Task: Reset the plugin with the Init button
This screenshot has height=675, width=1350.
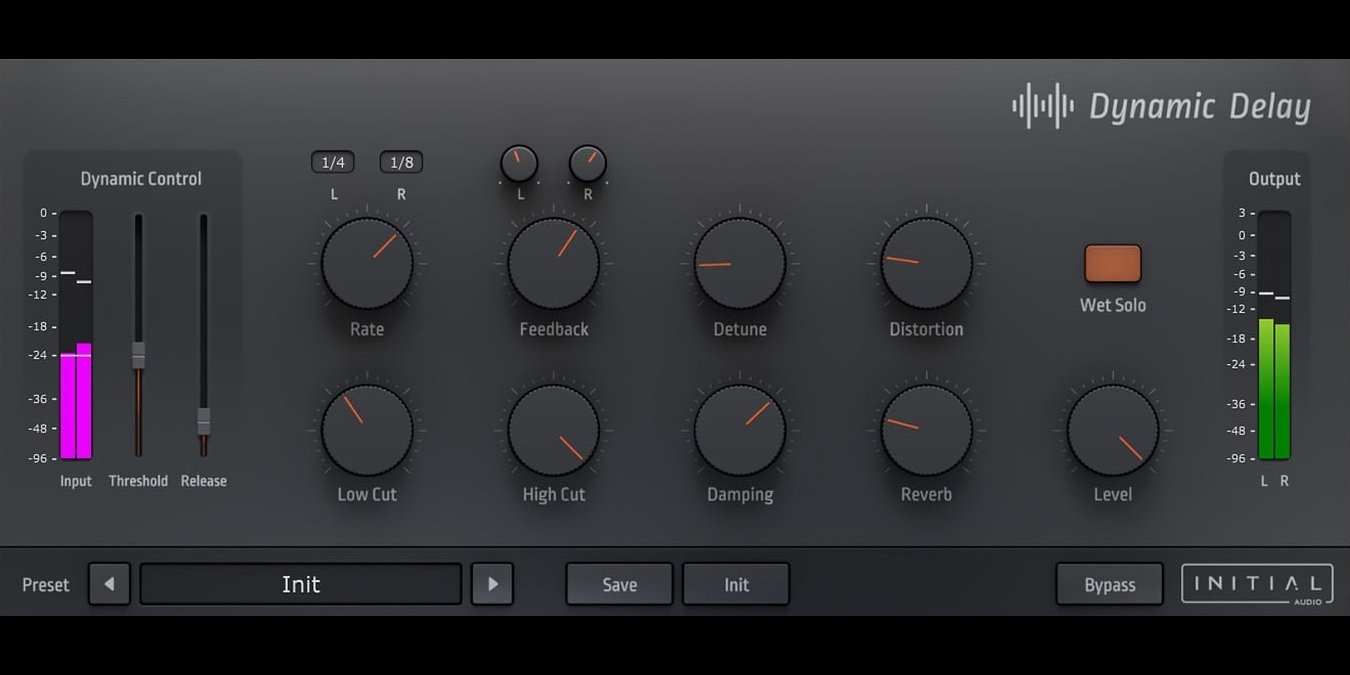Action: (737, 584)
